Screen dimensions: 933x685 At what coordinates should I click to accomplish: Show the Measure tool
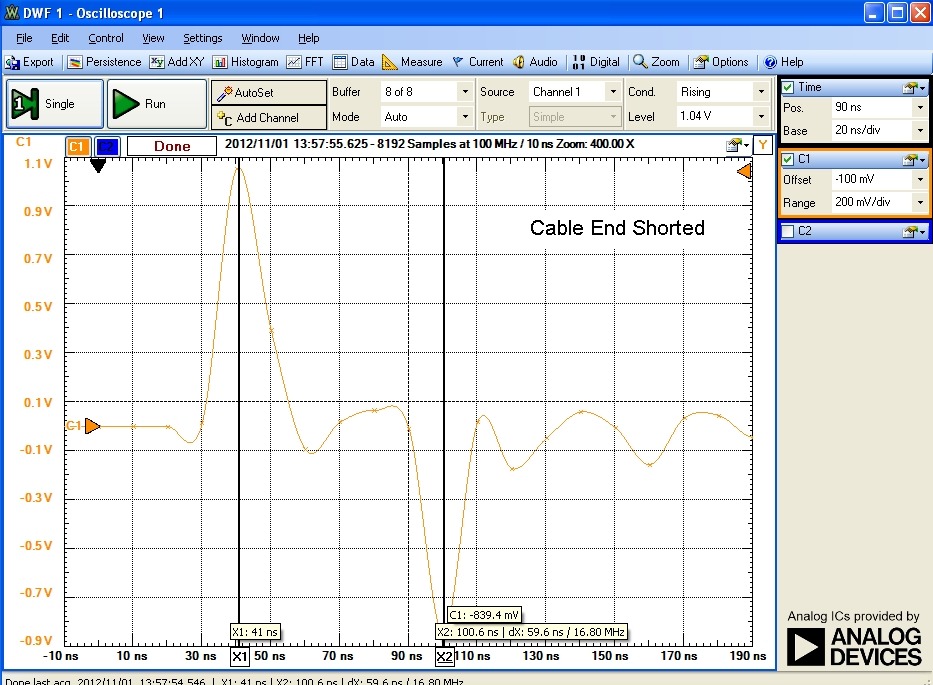[412, 62]
